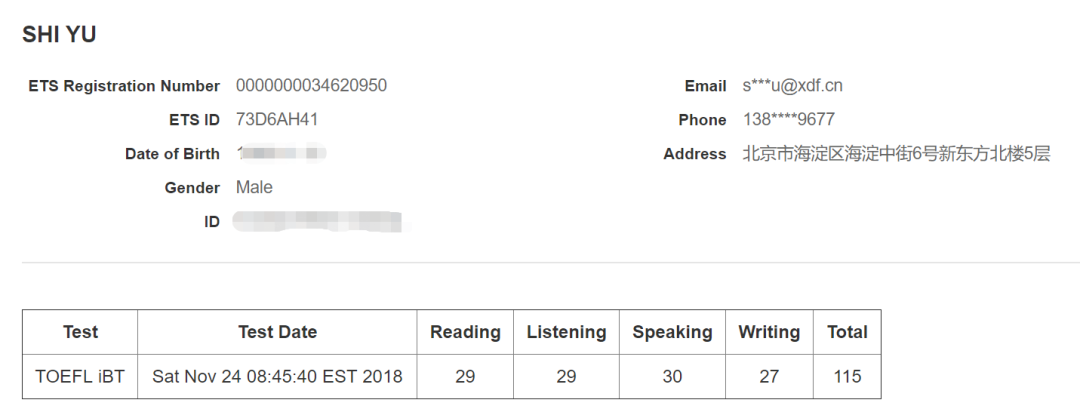Click the Speaking column header
Viewport: 1080px width, 409px height.
tap(672, 332)
